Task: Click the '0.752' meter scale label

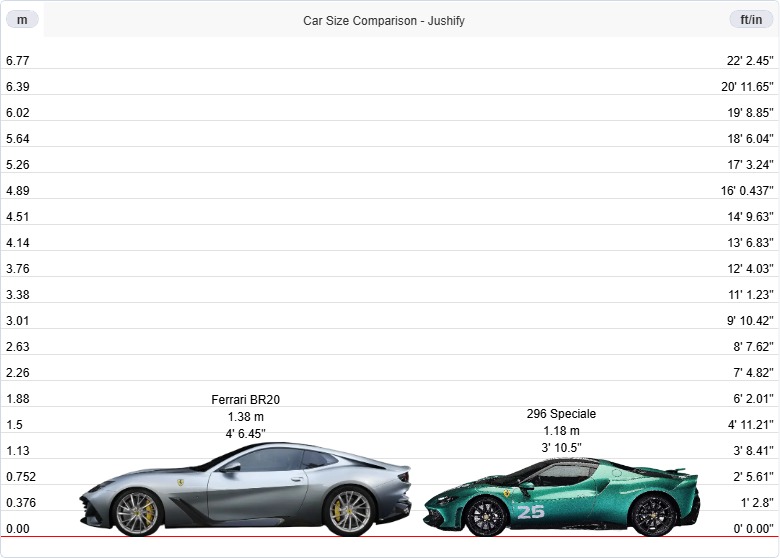Action: click(21, 477)
